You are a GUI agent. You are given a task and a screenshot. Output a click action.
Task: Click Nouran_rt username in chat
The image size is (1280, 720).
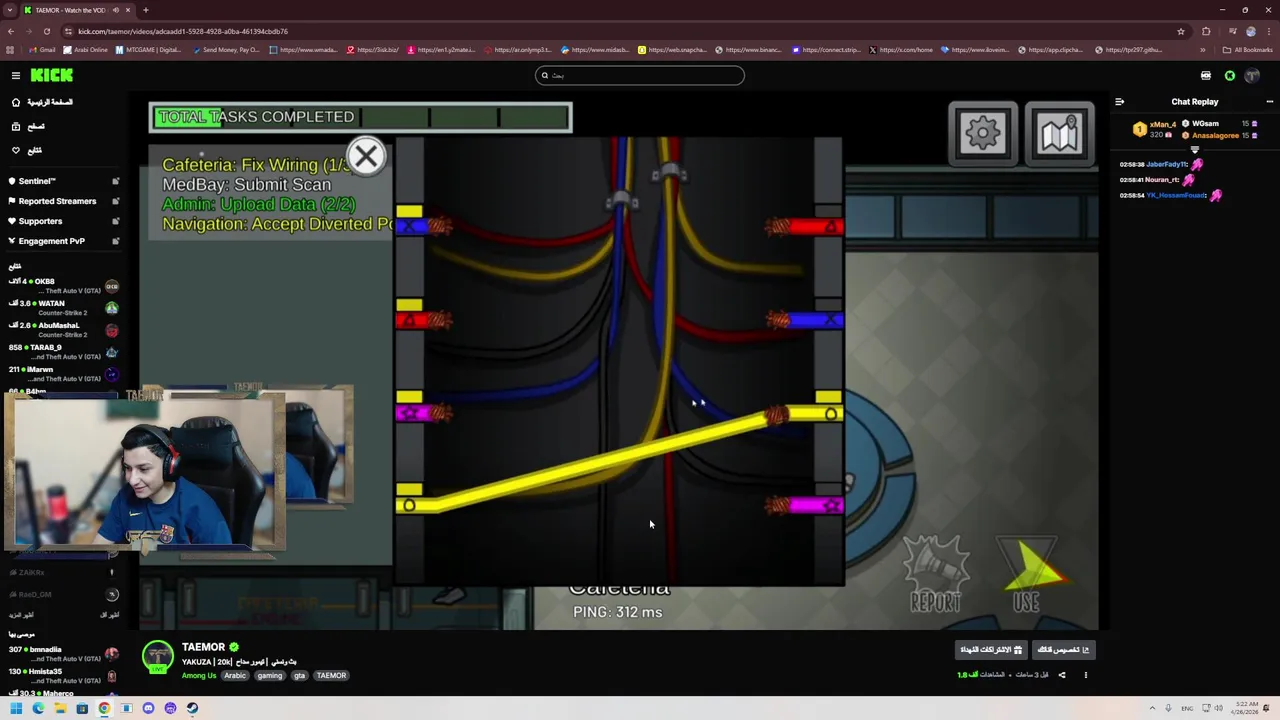click(x=1162, y=180)
